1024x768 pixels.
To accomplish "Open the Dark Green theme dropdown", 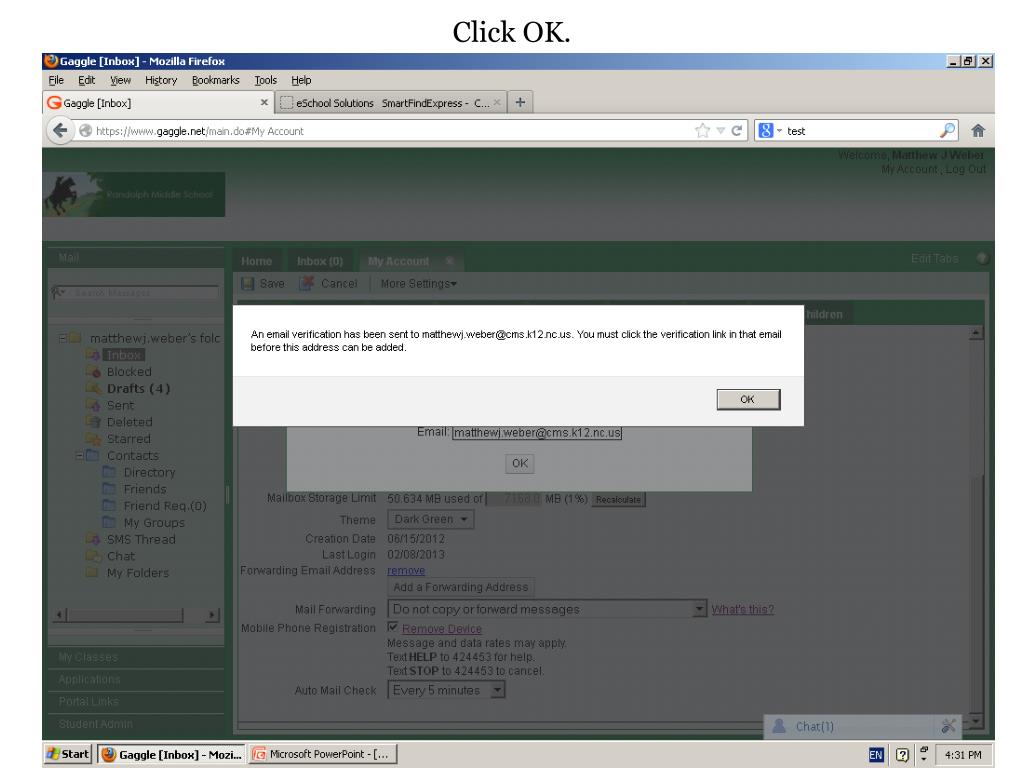I will coord(431,519).
